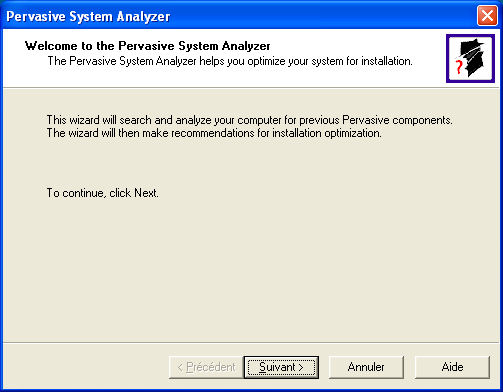This screenshot has width=503, height=392.
Task: Click Suivant to proceed to the next step
Action: (281, 367)
